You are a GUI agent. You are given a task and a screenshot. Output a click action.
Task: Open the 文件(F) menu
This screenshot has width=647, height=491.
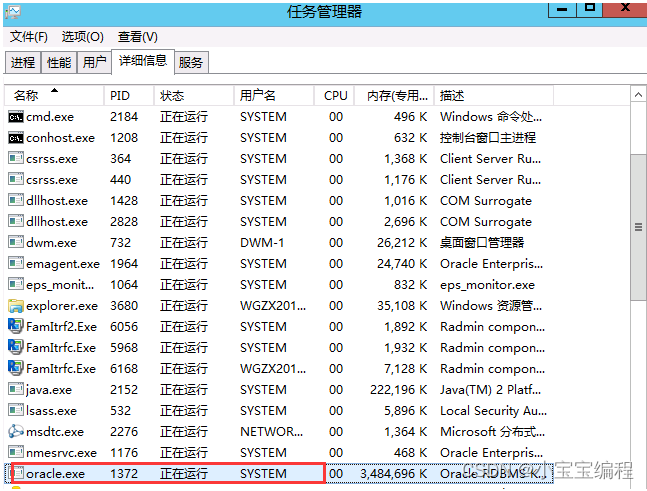(x=28, y=37)
